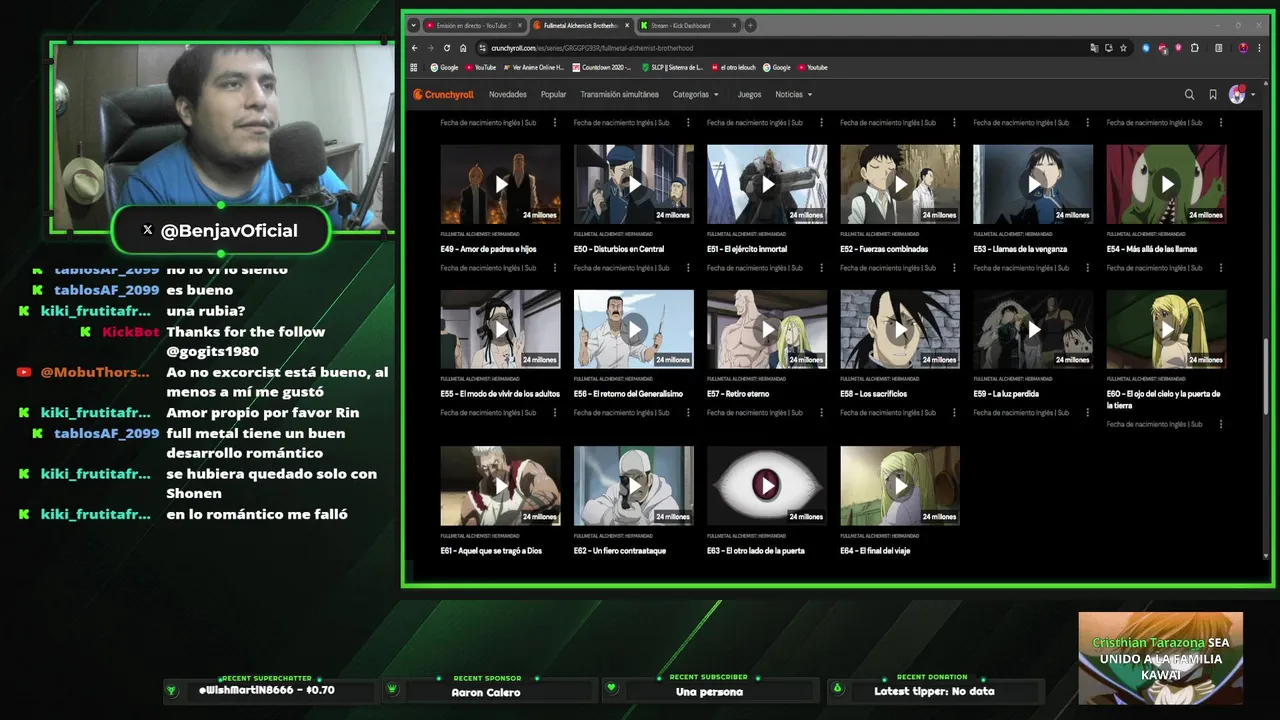The image size is (1280, 720).
Task: Open the Crunchyroll watchlist bookmark icon
Action: coord(1213,94)
